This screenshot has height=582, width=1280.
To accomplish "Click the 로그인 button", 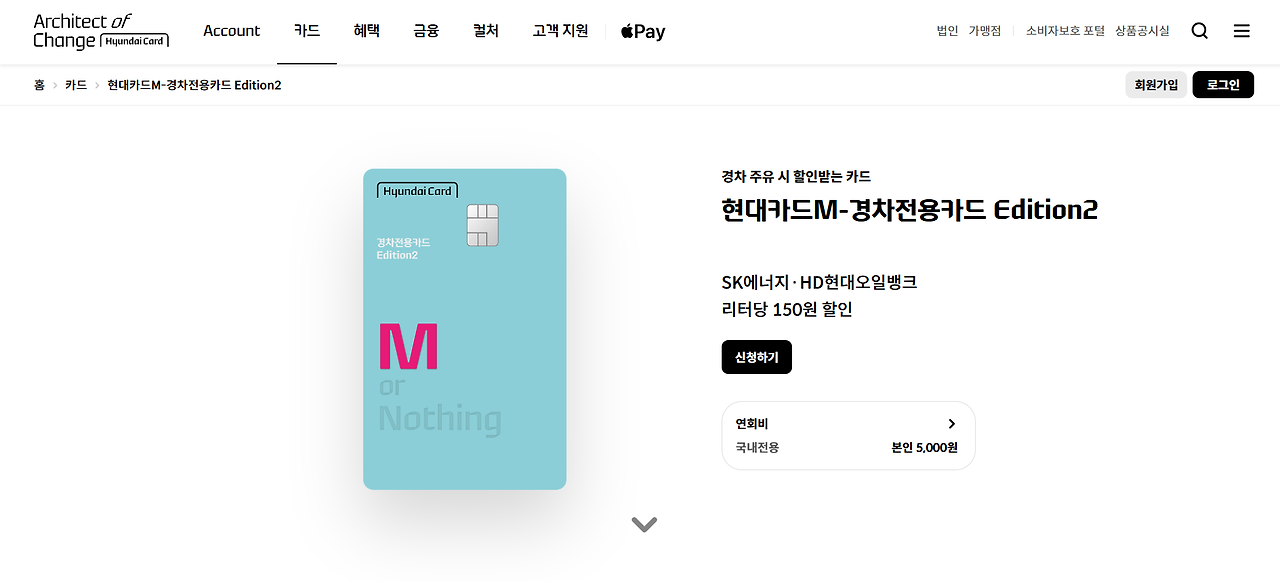I will click(1223, 85).
